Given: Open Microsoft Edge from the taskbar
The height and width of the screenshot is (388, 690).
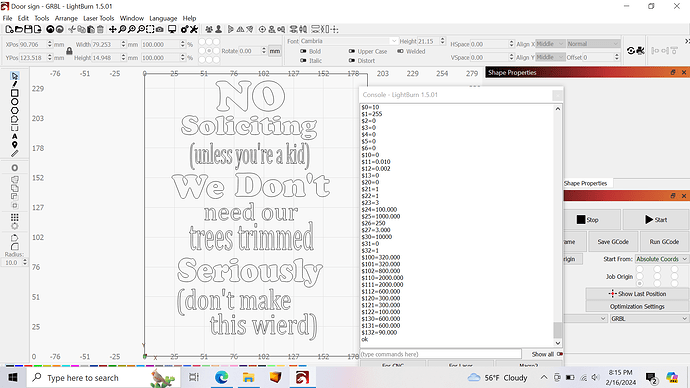Looking at the screenshot, I should pos(221,377).
